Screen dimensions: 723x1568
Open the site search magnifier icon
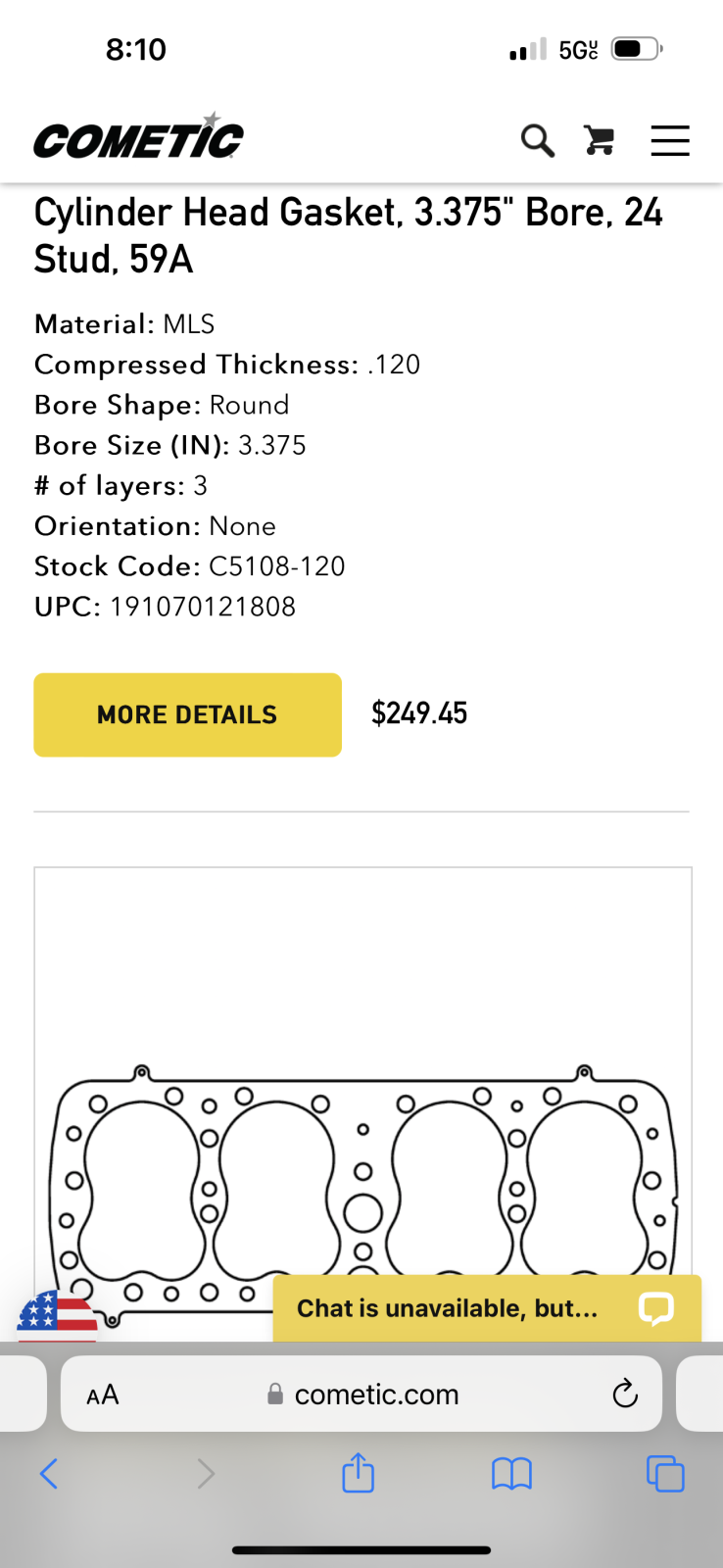[537, 140]
